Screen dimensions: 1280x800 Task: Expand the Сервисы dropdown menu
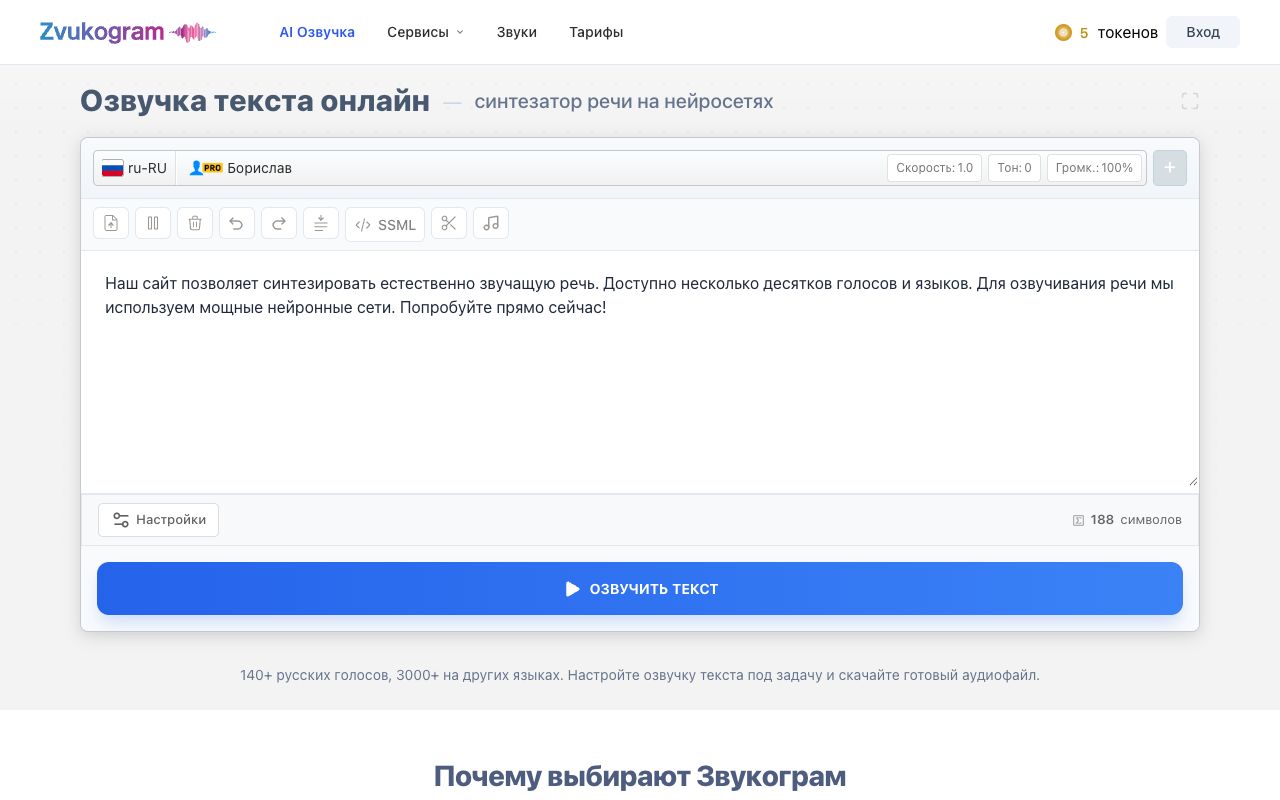tap(426, 32)
